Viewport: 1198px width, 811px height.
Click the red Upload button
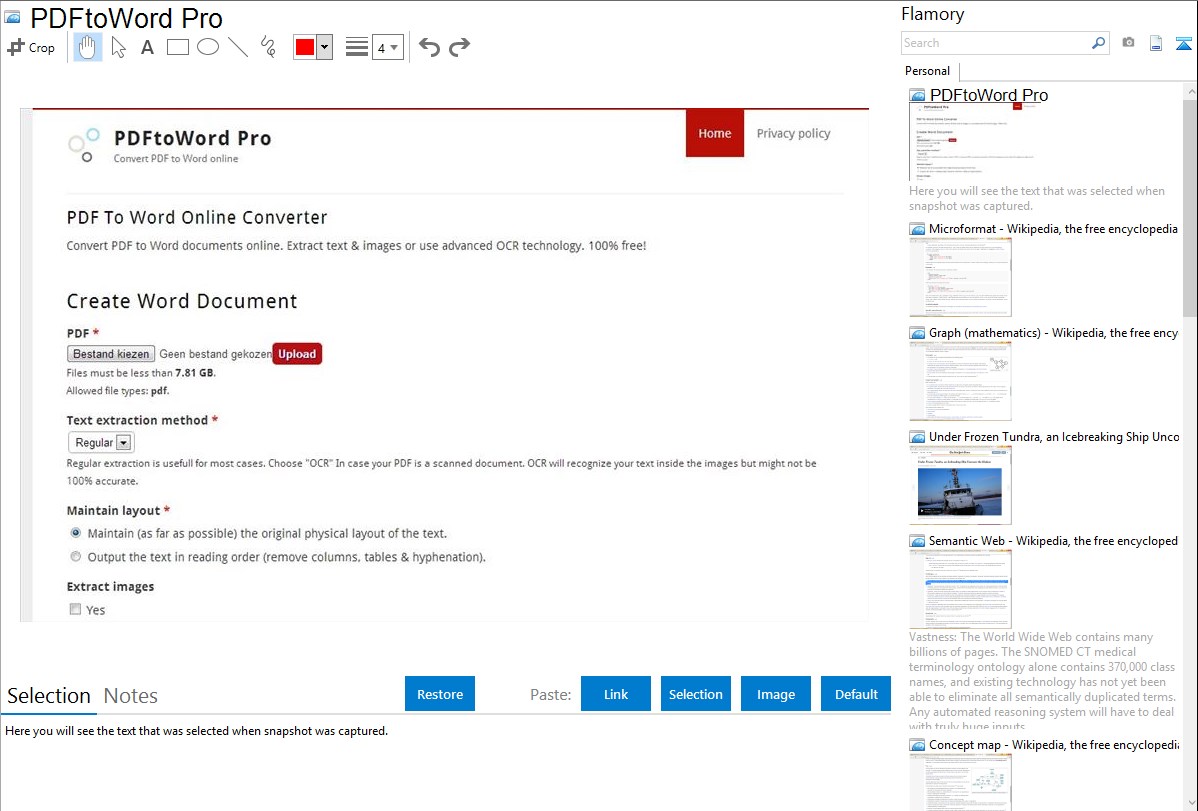coord(297,354)
